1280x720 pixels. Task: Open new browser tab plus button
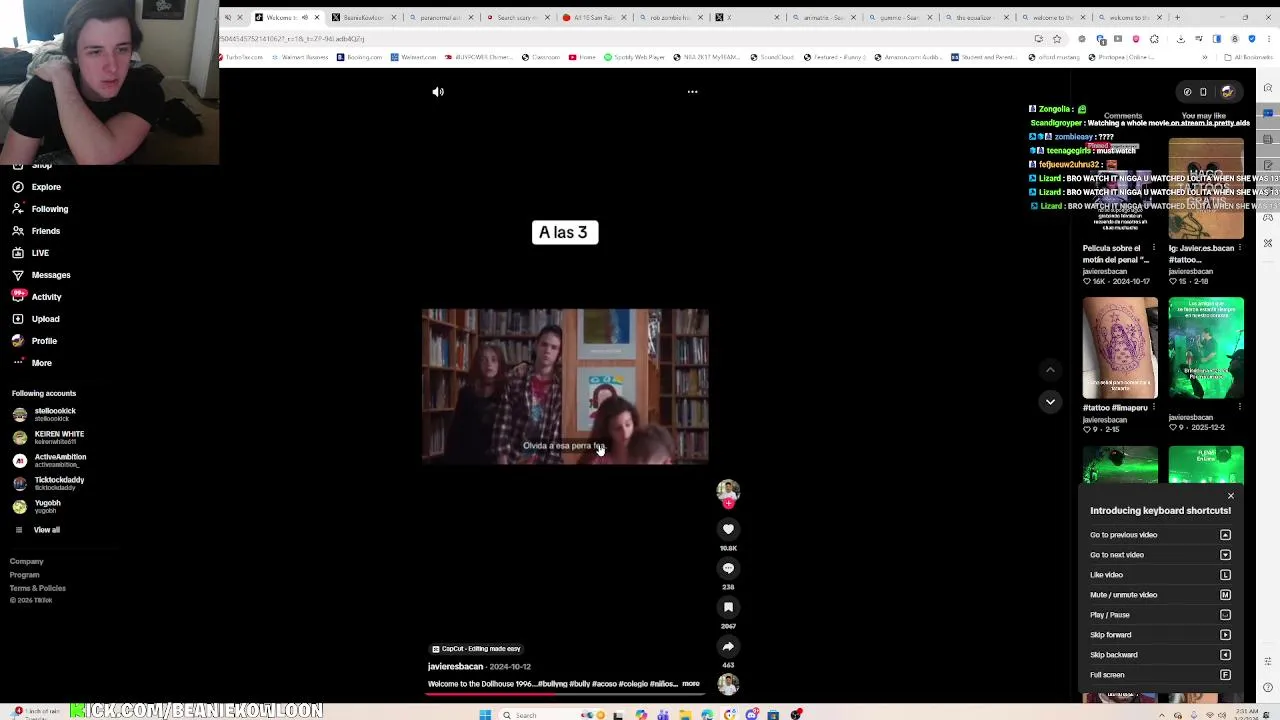pos(1177,17)
